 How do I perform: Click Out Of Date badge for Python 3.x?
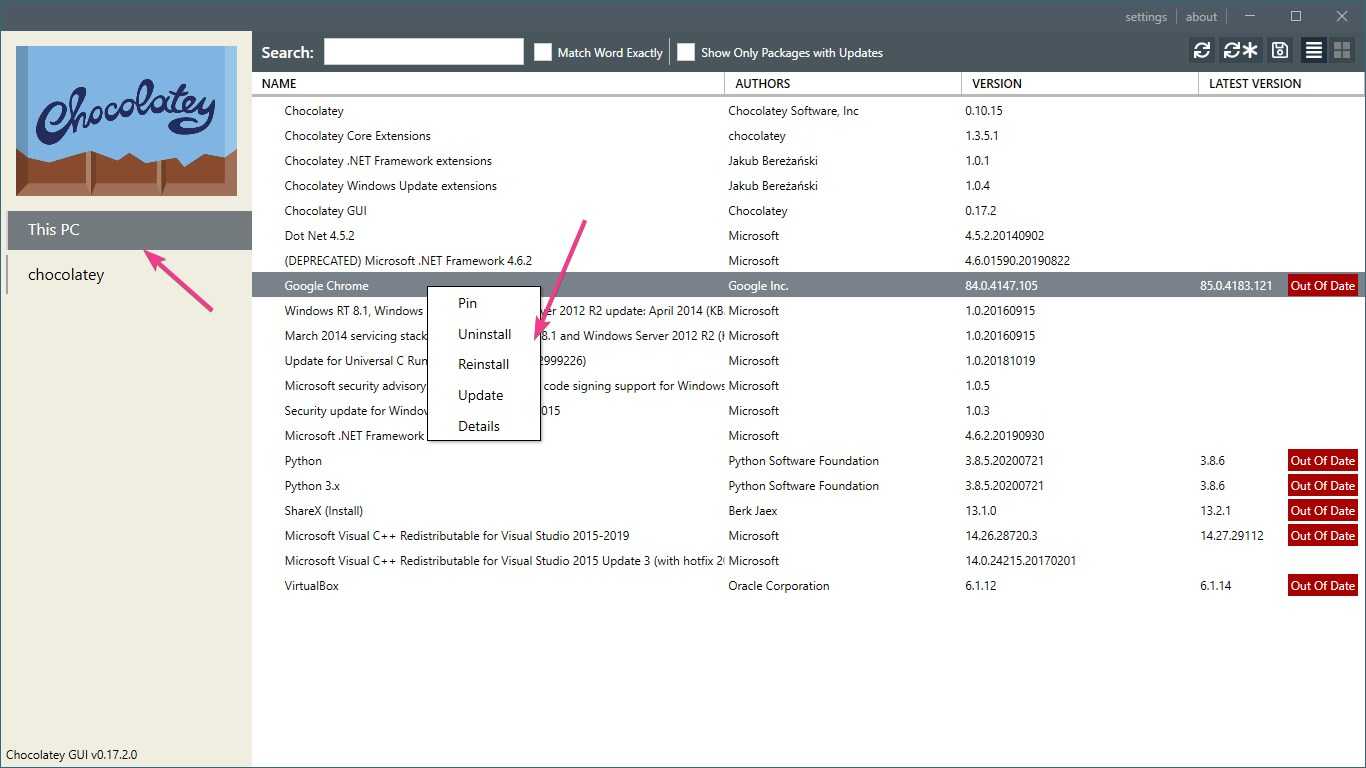[x=1322, y=486]
